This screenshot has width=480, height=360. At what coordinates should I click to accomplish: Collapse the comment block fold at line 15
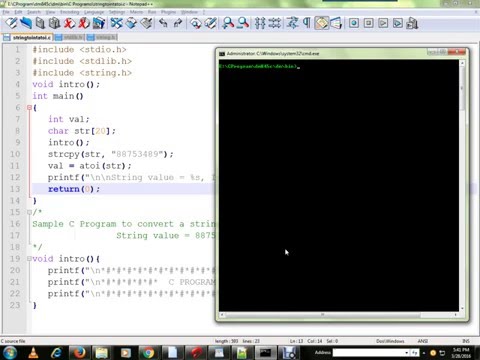[29, 212]
